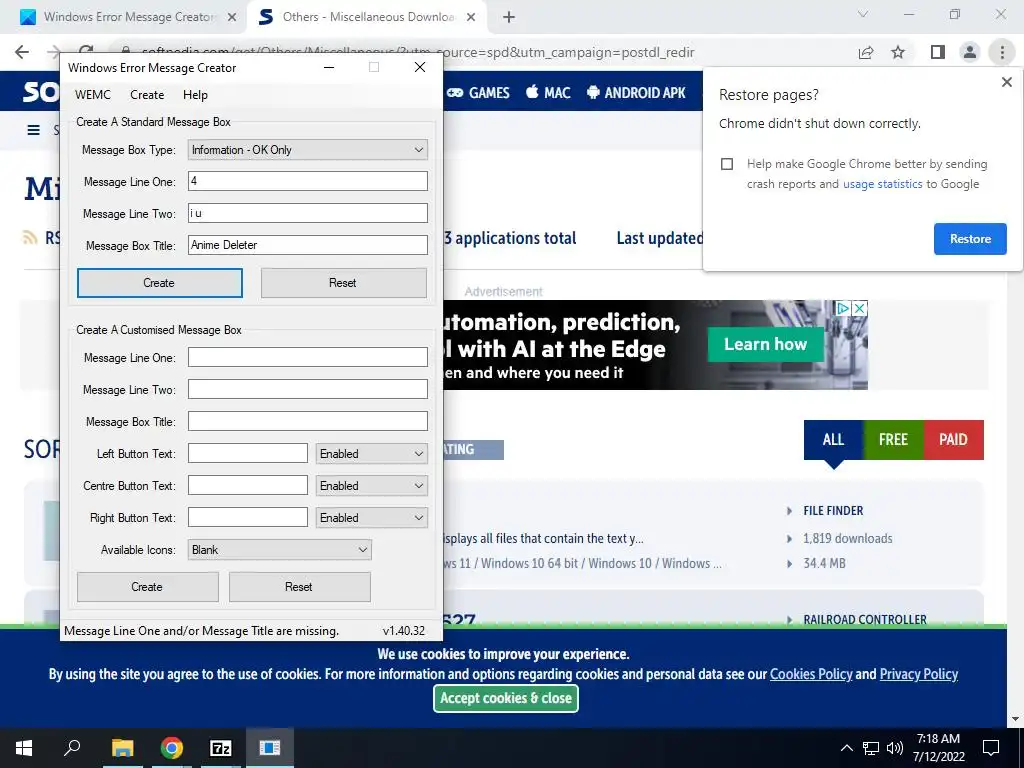Click the WEMC app taskbar icon
The image size is (1024, 768).
pos(269,748)
